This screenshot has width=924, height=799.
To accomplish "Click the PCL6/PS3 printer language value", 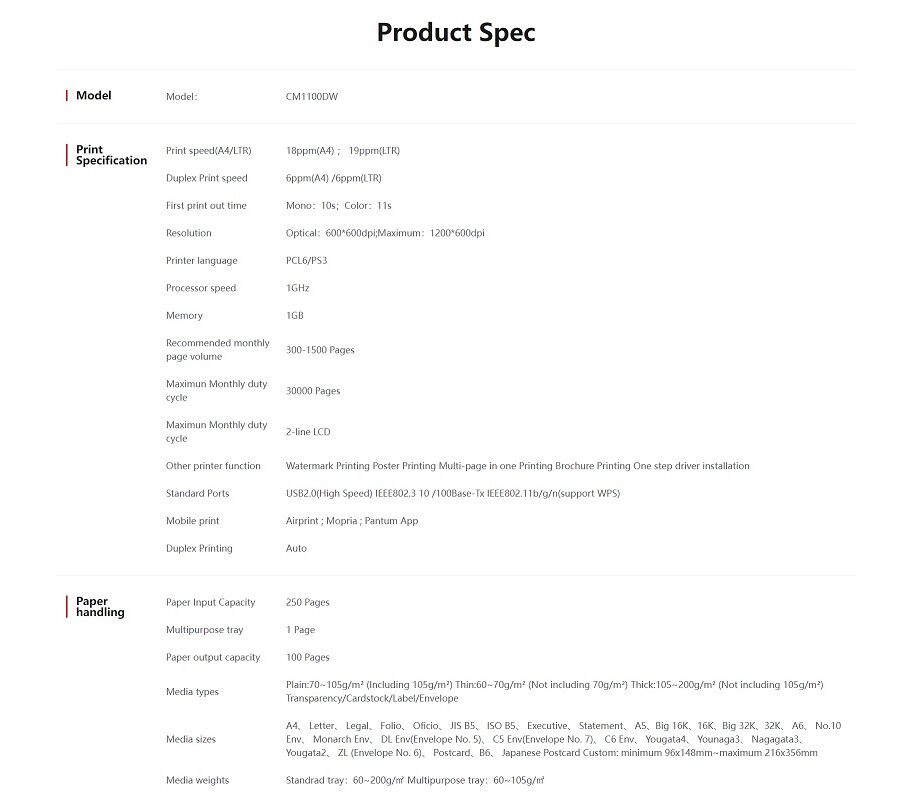I will pos(306,261).
